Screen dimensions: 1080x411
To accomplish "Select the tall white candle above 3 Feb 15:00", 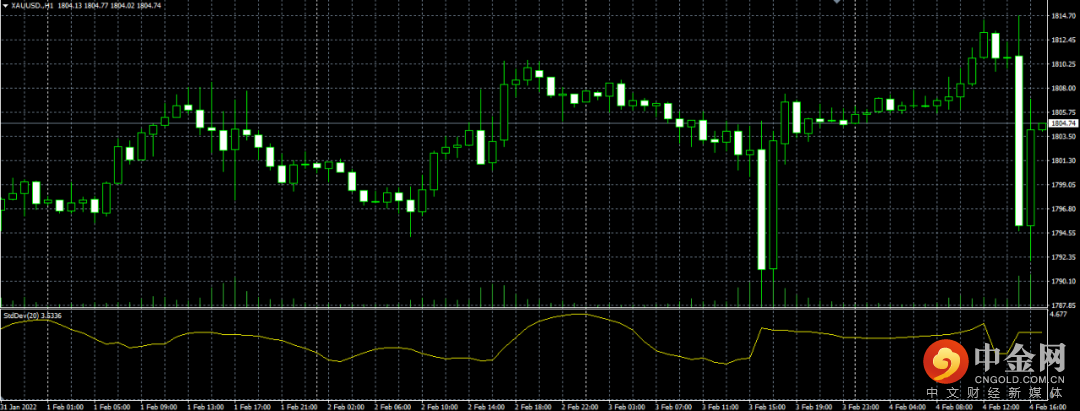I will click(762, 209).
